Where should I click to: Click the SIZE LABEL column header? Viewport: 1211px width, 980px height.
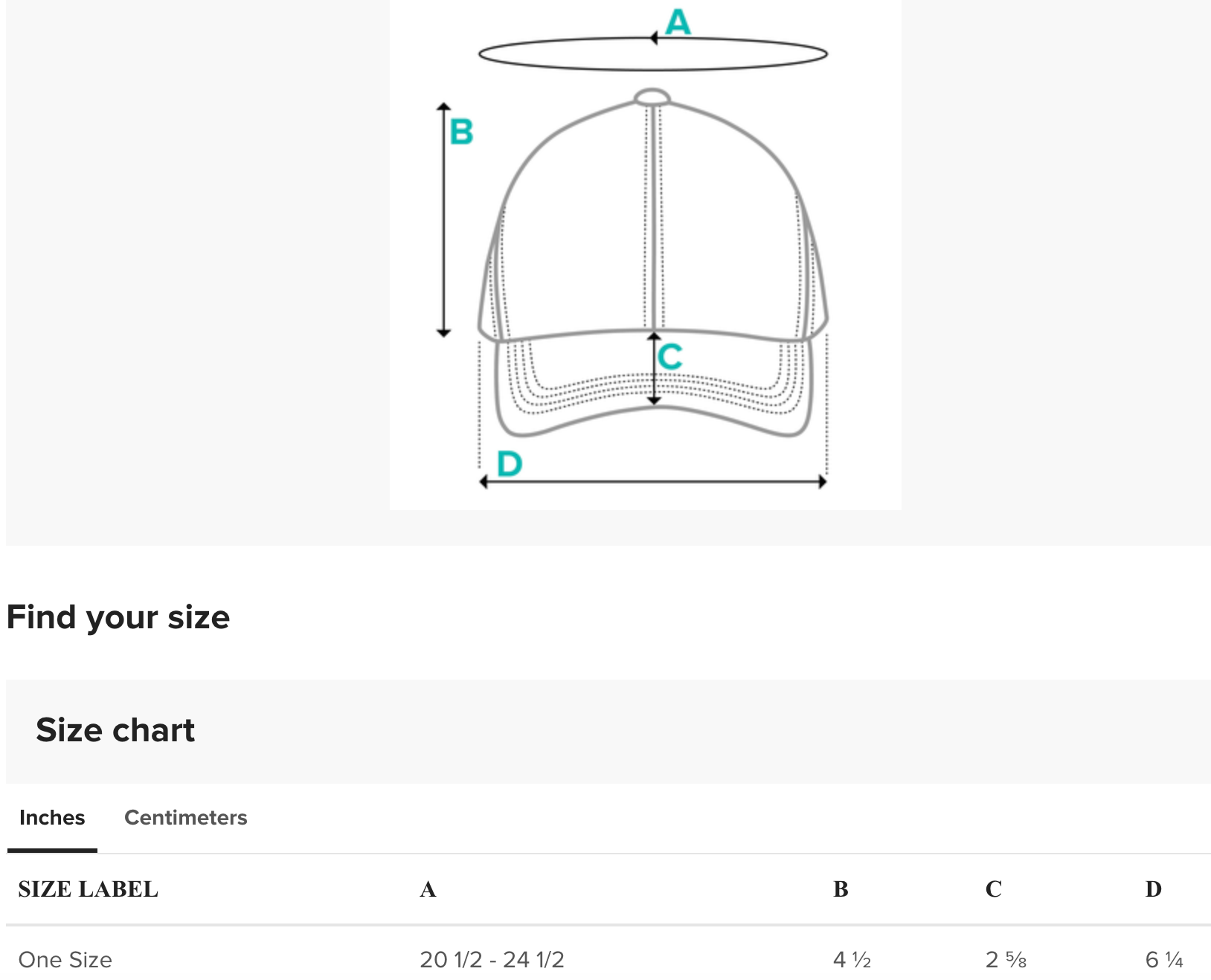[x=88, y=889]
